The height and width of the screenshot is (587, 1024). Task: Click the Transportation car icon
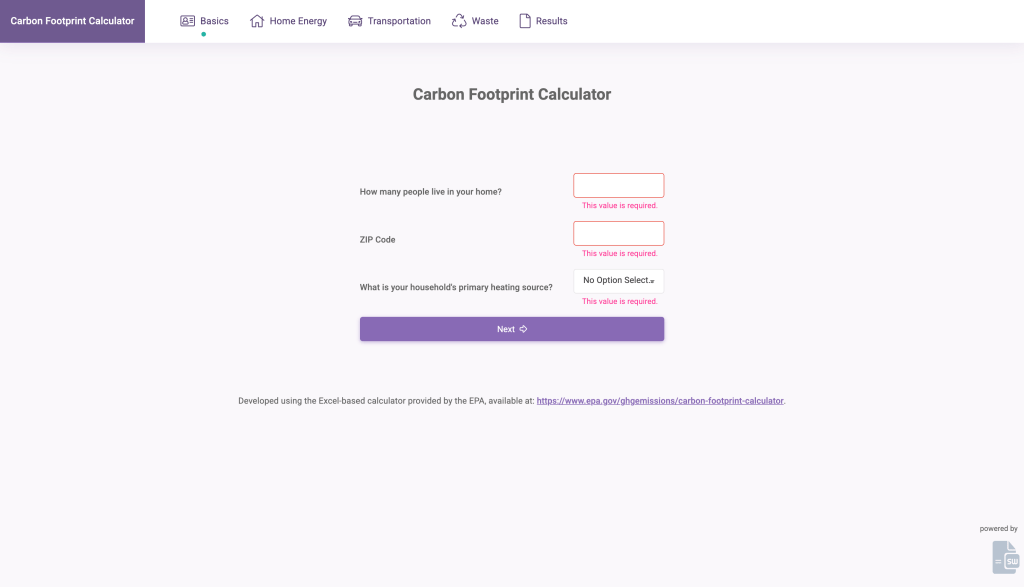(355, 21)
